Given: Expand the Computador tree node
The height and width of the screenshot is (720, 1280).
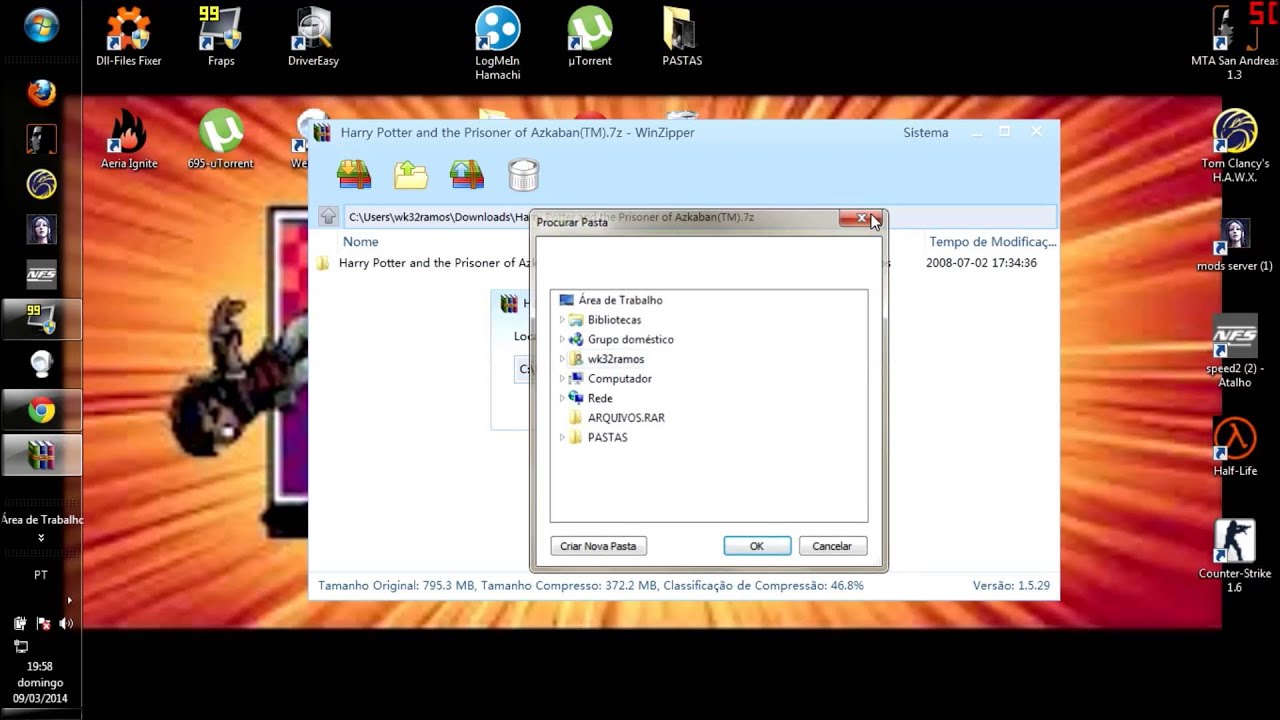Looking at the screenshot, I should tap(562, 379).
